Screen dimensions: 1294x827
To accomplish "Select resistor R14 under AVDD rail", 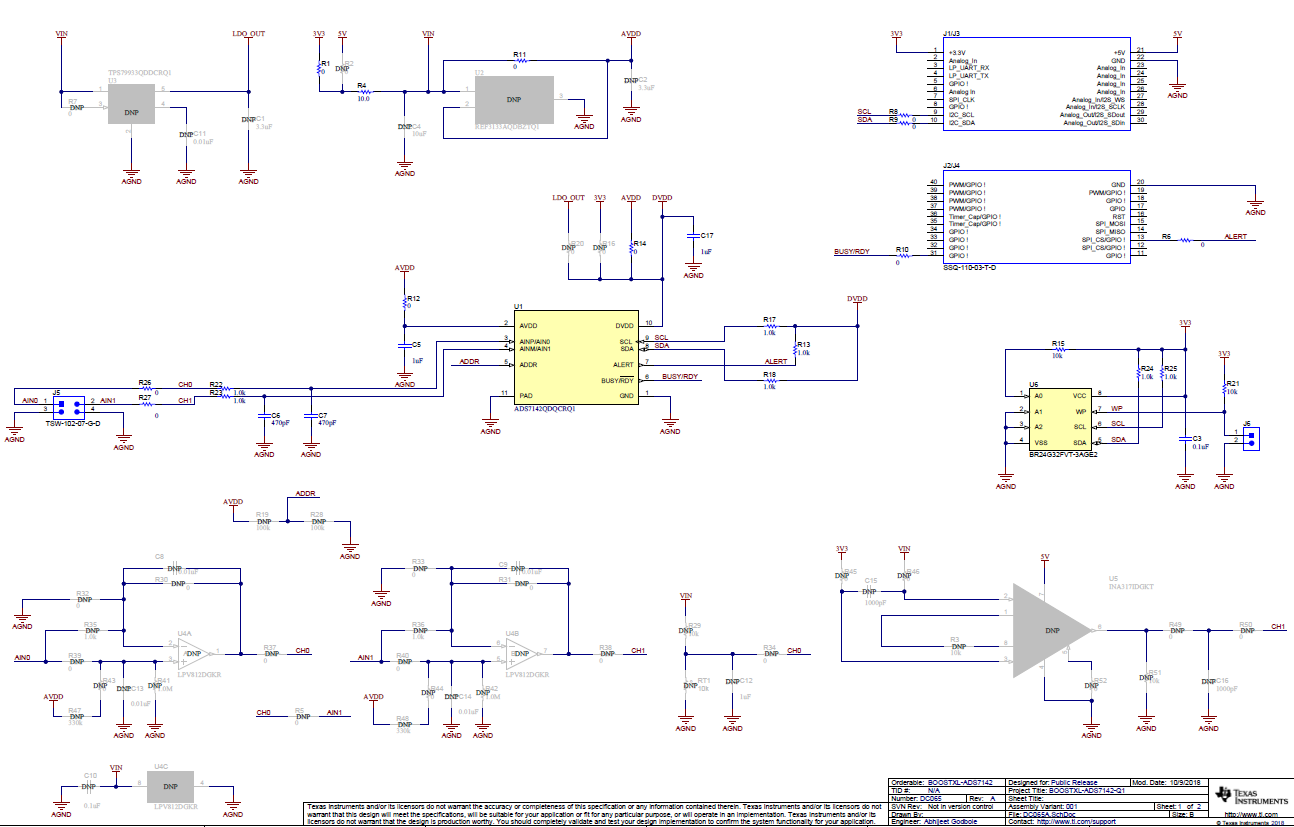I will pos(631,248).
